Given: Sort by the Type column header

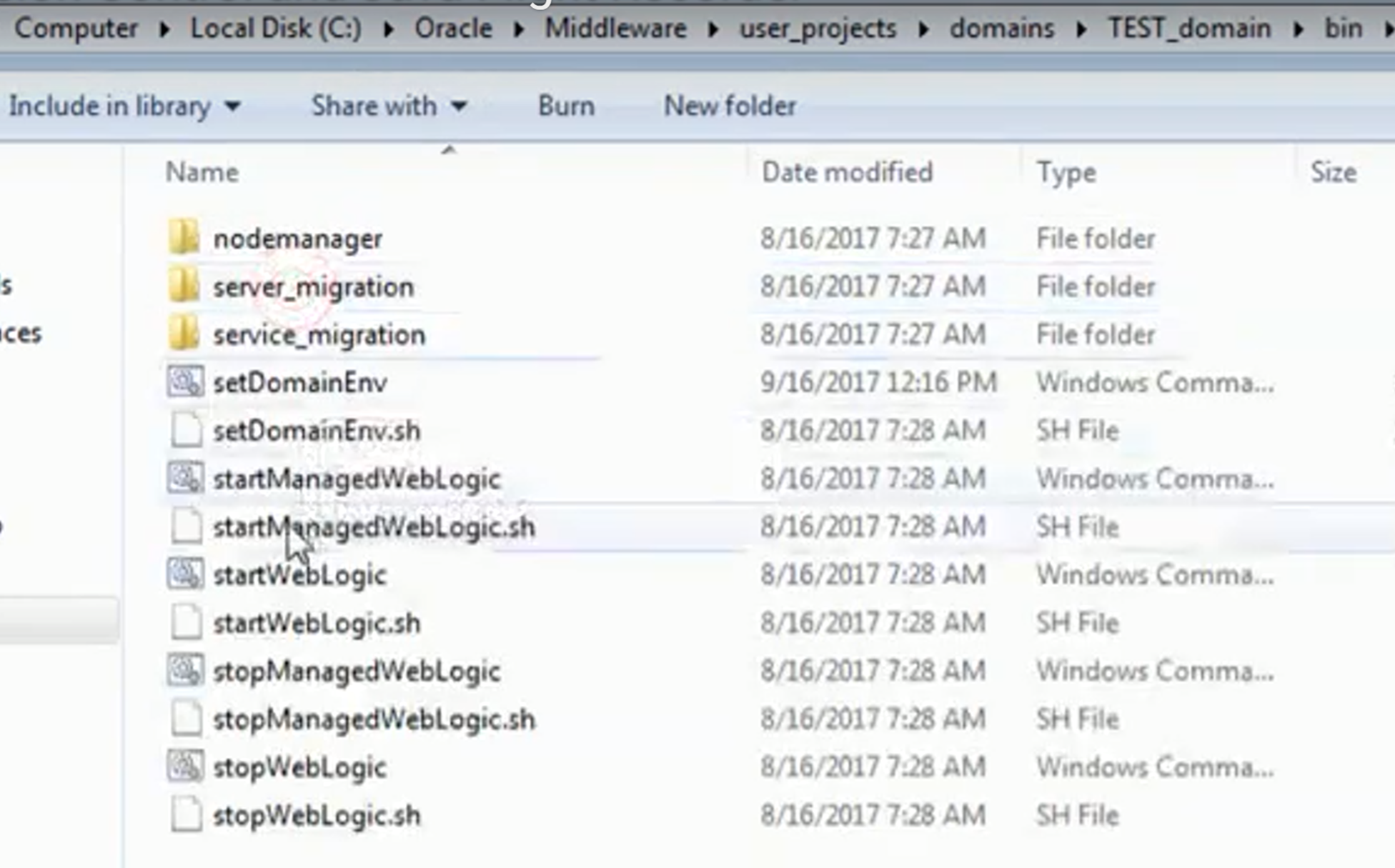Looking at the screenshot, I should 1066,173.
